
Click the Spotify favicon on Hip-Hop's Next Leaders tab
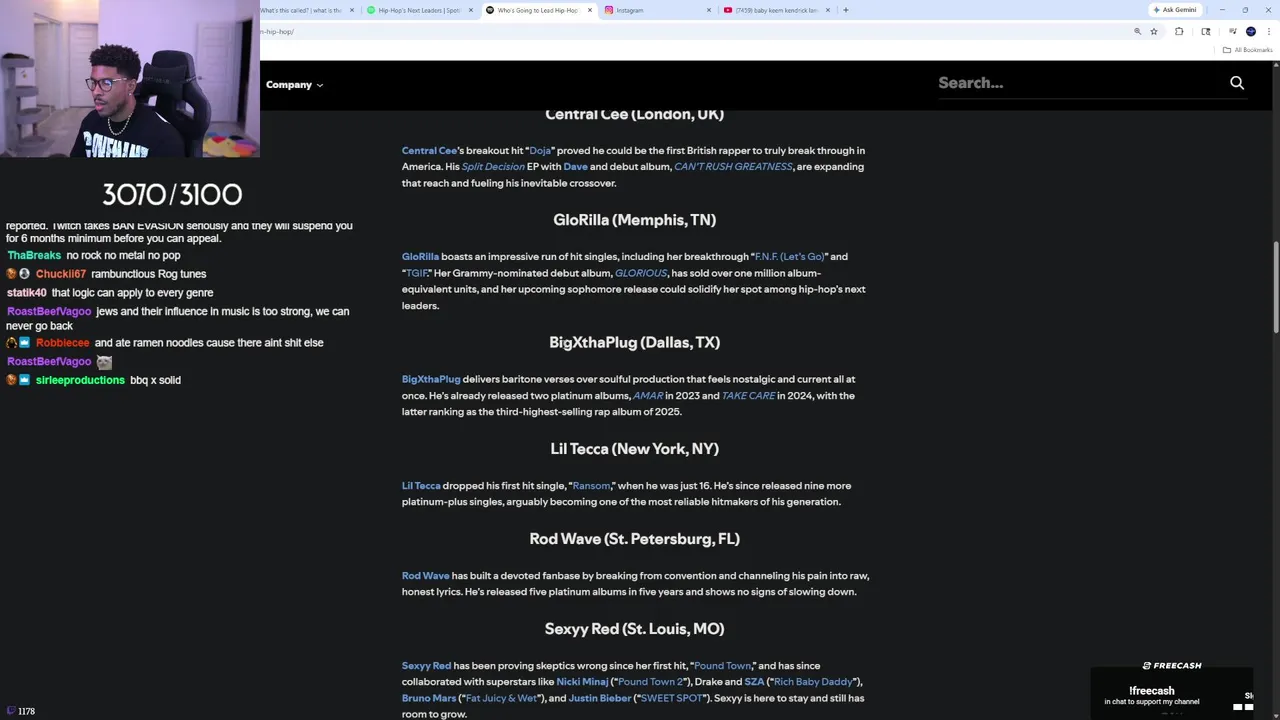[x=371, y=10]
